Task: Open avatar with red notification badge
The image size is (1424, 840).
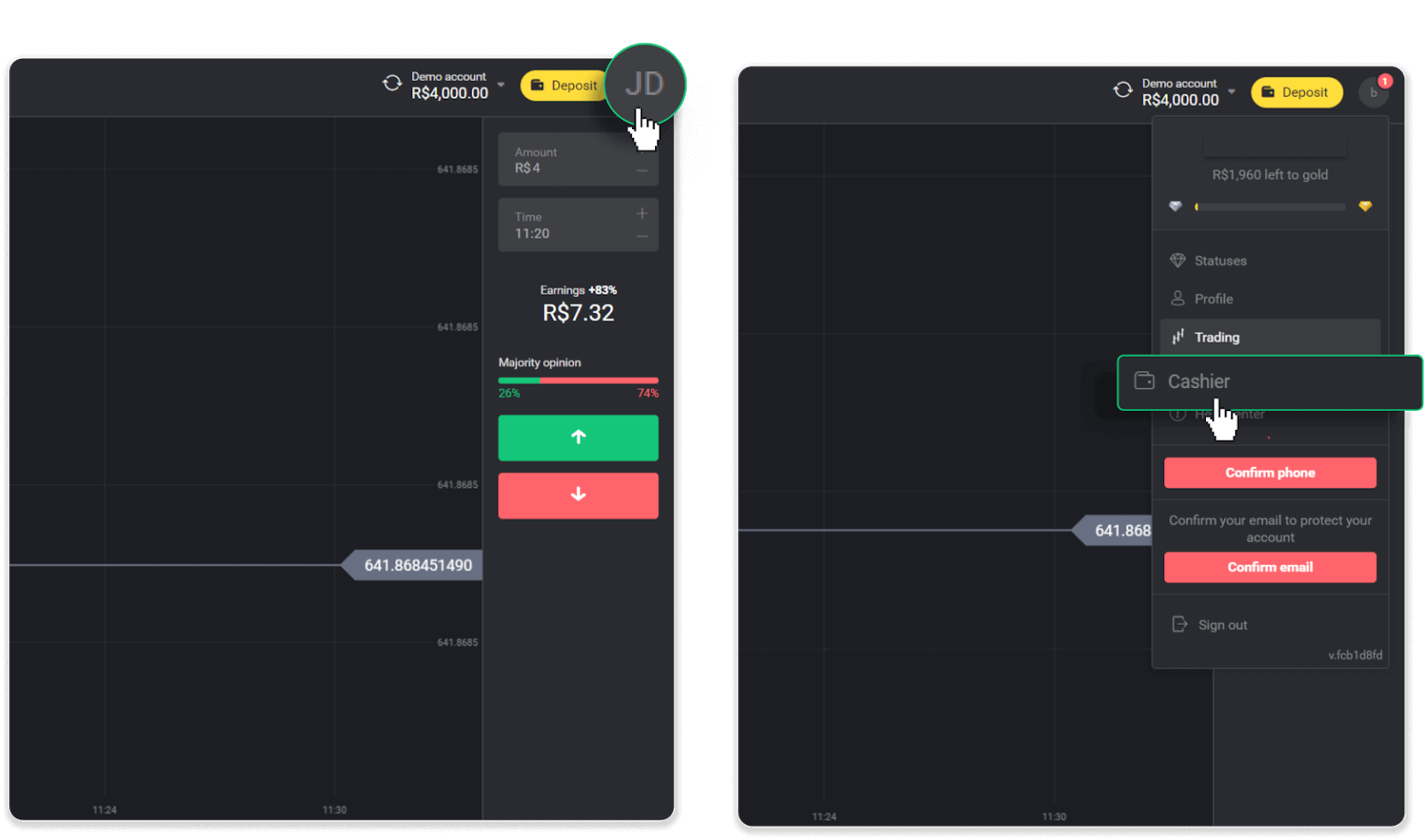Action: [1373, 92]
